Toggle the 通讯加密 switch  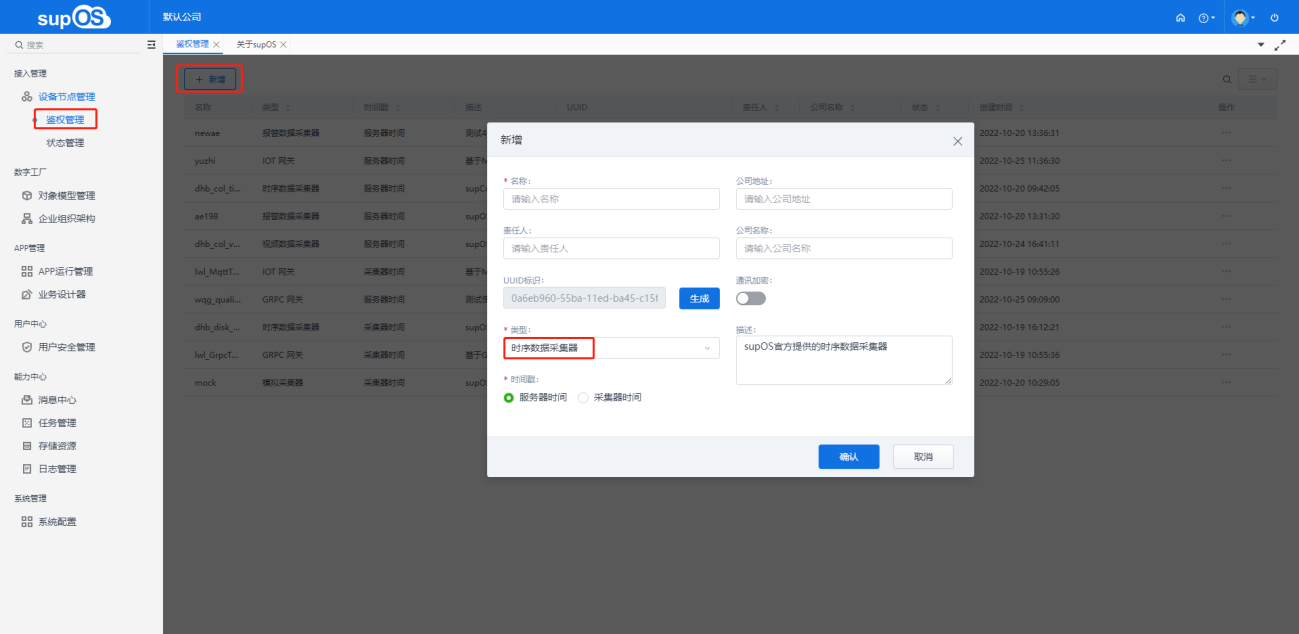tap(750, 298)
